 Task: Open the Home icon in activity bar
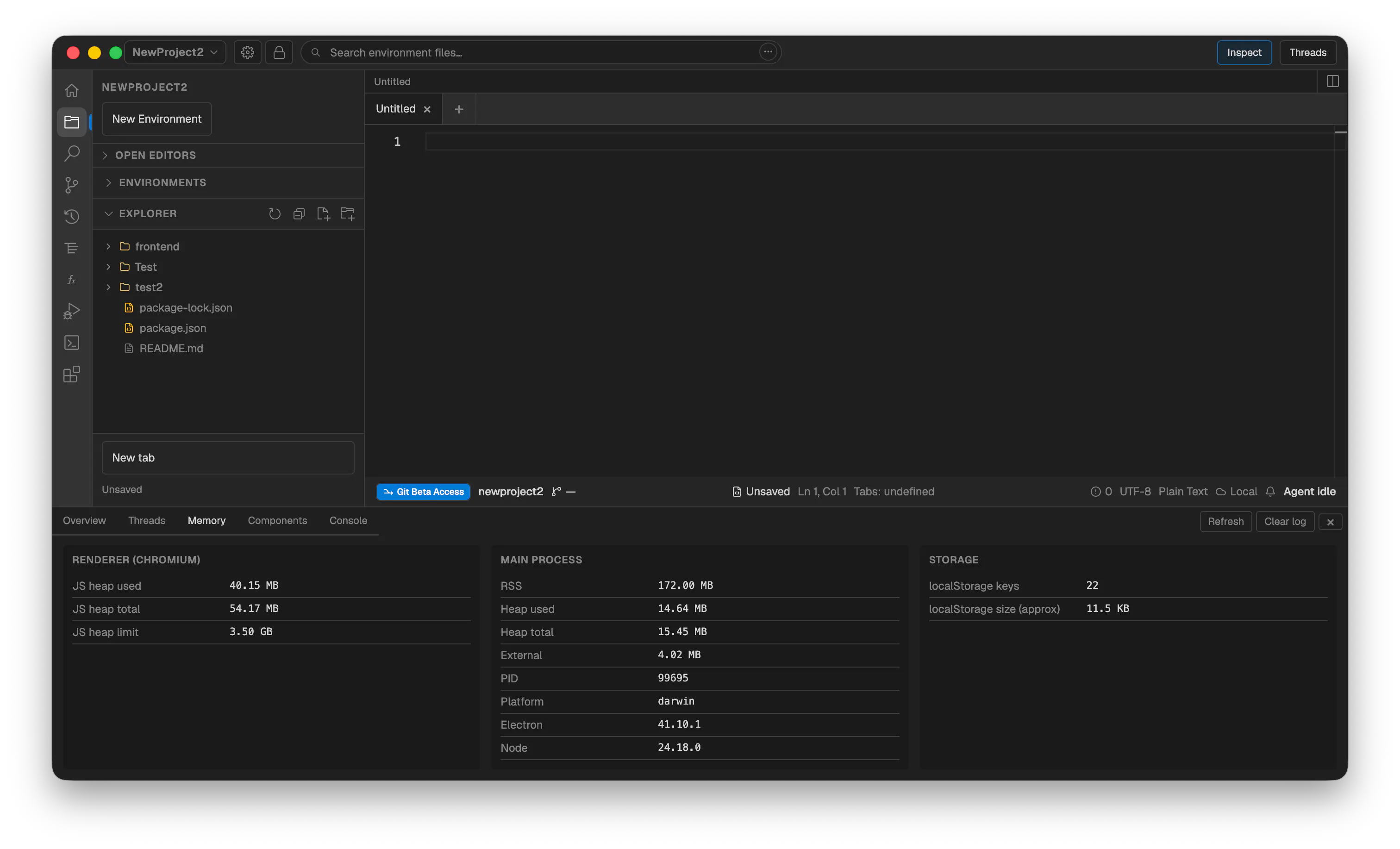(x=72, y=90)
